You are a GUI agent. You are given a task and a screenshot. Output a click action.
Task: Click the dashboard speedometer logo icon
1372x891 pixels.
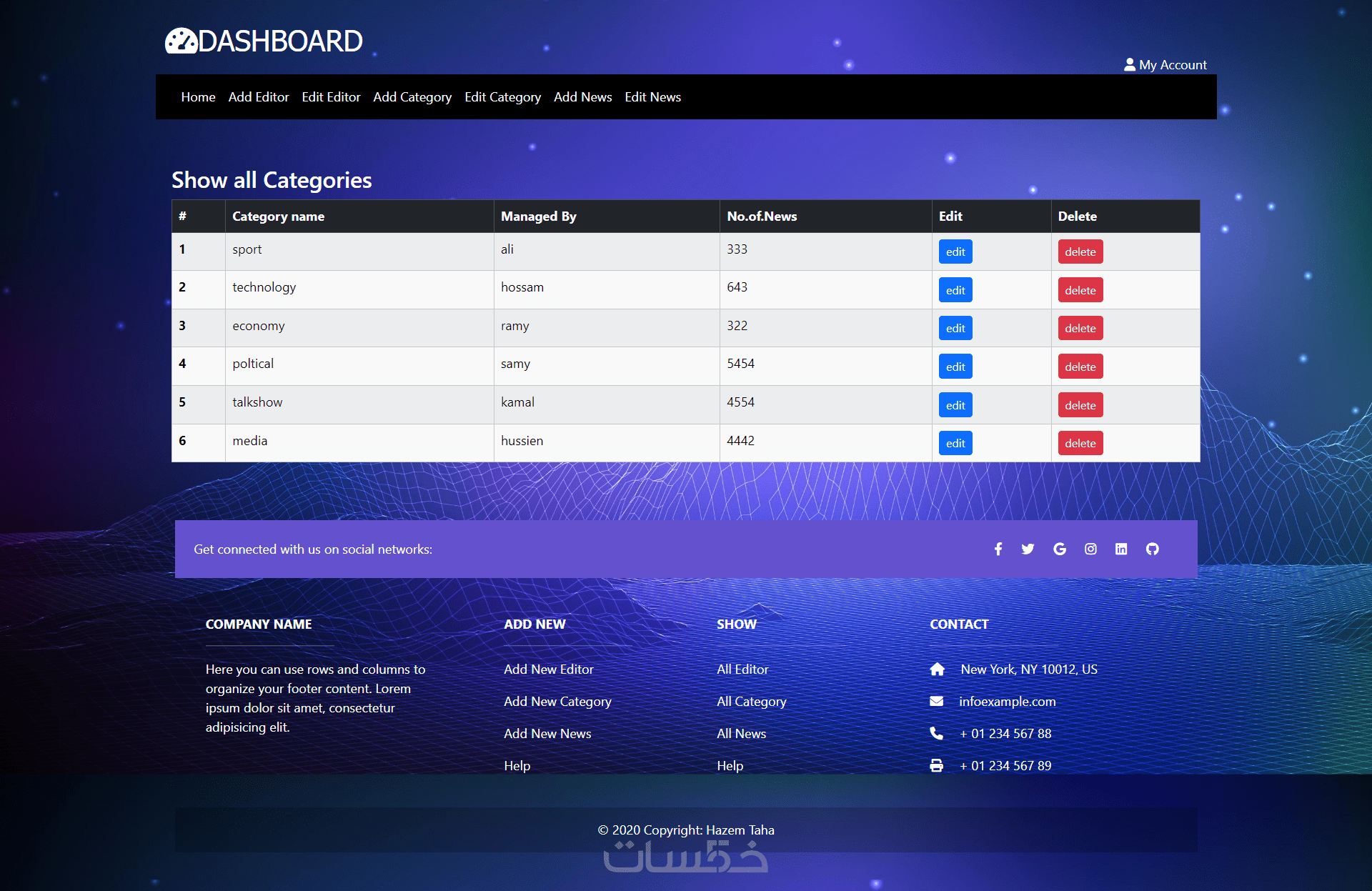click(181, 41)
